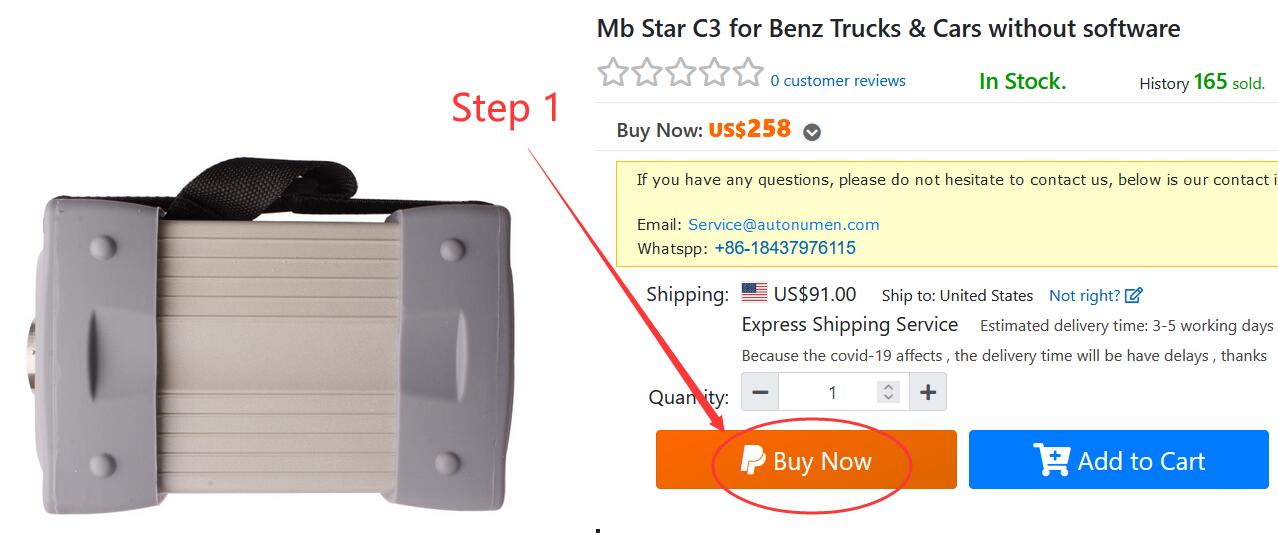Click the PayPal icon on Buy Now

pos(752,460)
